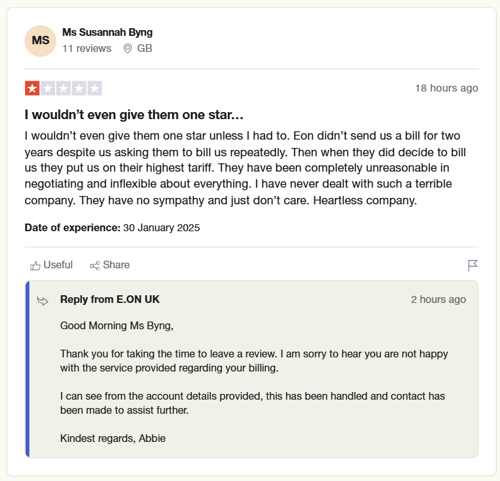Click the date of experience line

(x=112, y=228)
